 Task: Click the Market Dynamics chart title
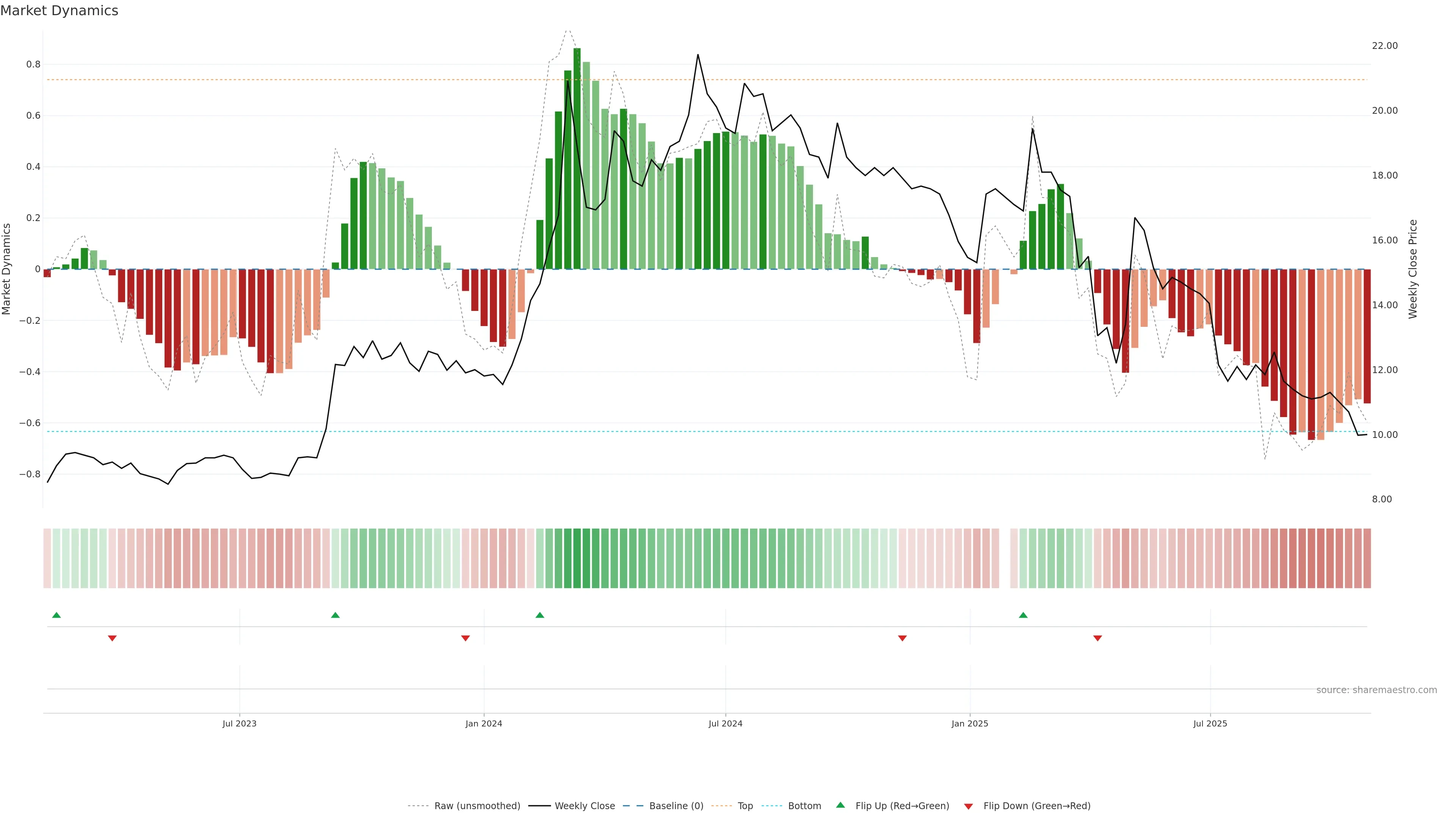pyautogui.click(x=60, y=11)
